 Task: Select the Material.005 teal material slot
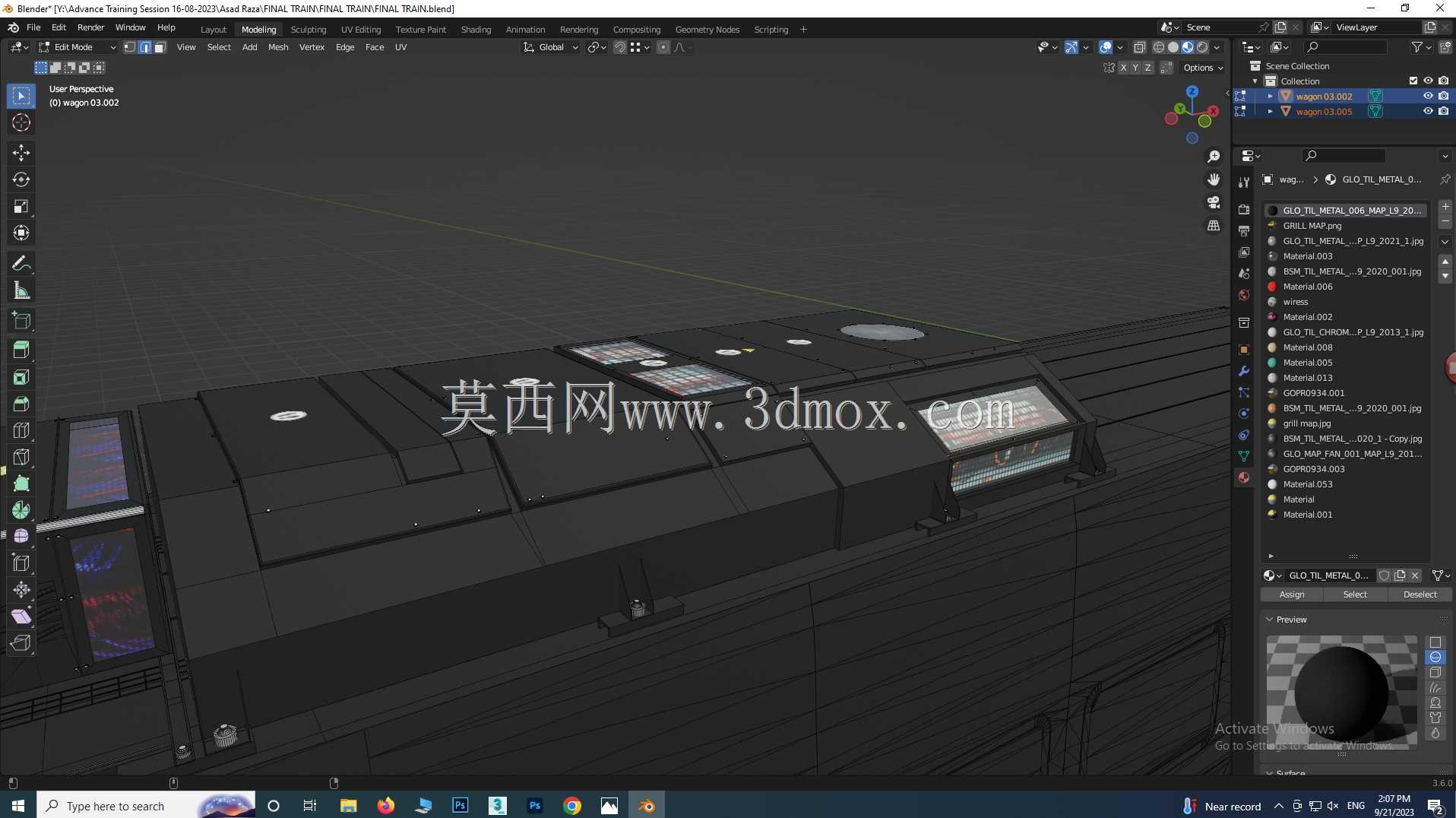(1345, 363)
